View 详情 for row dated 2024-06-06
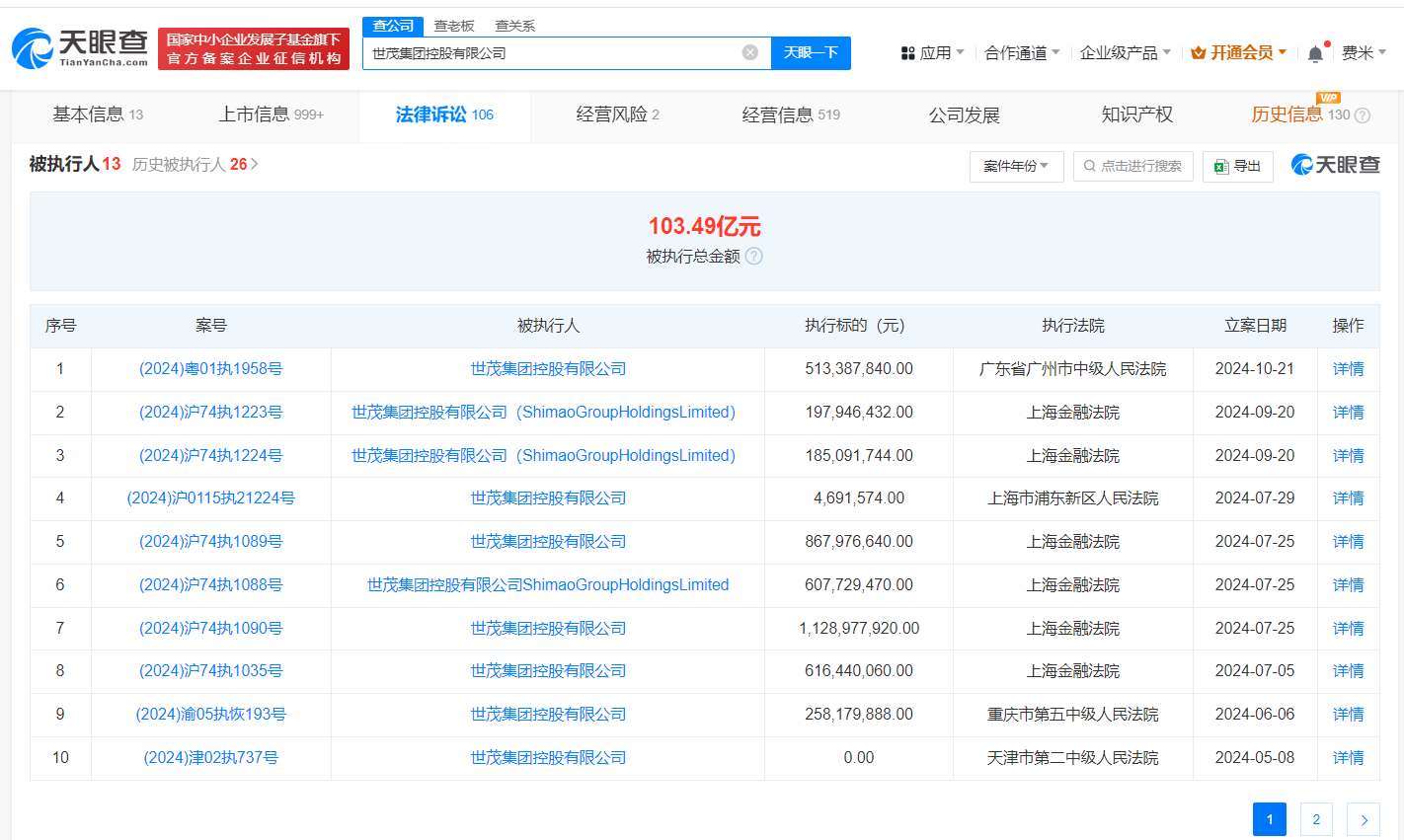The height and width of the screenshot is (840, 1404). click(1348, 714)
